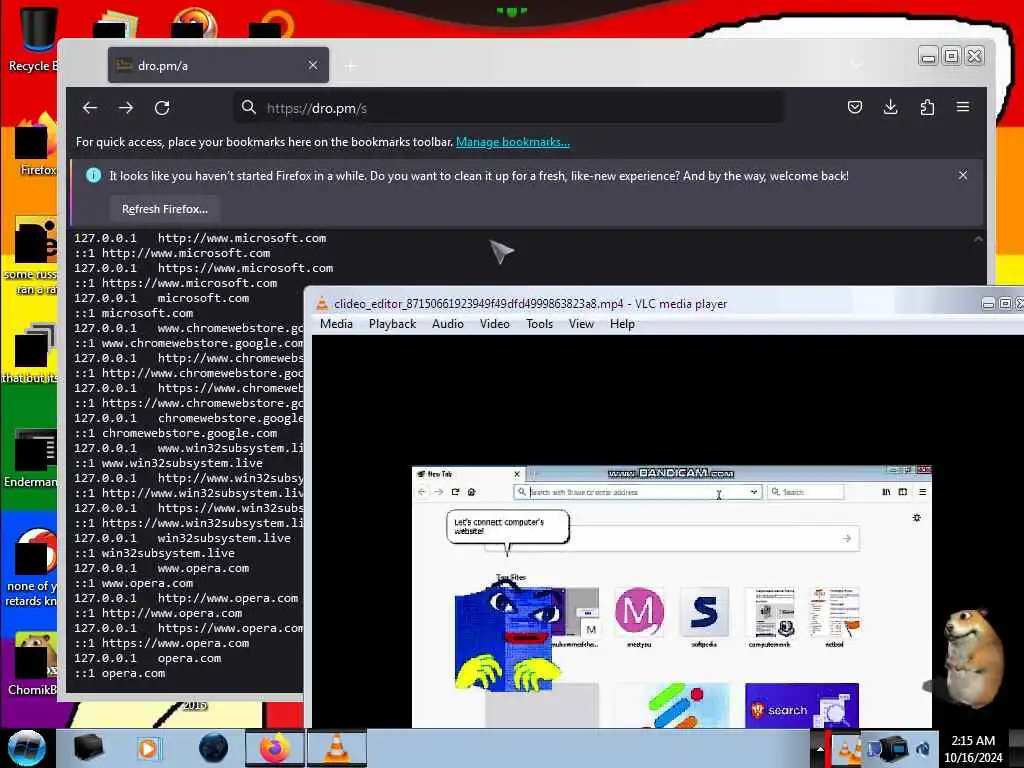1024x768 pixels.
Task: Click the taskbar clock showing 2:15 AM
Action: coord(973,749)
